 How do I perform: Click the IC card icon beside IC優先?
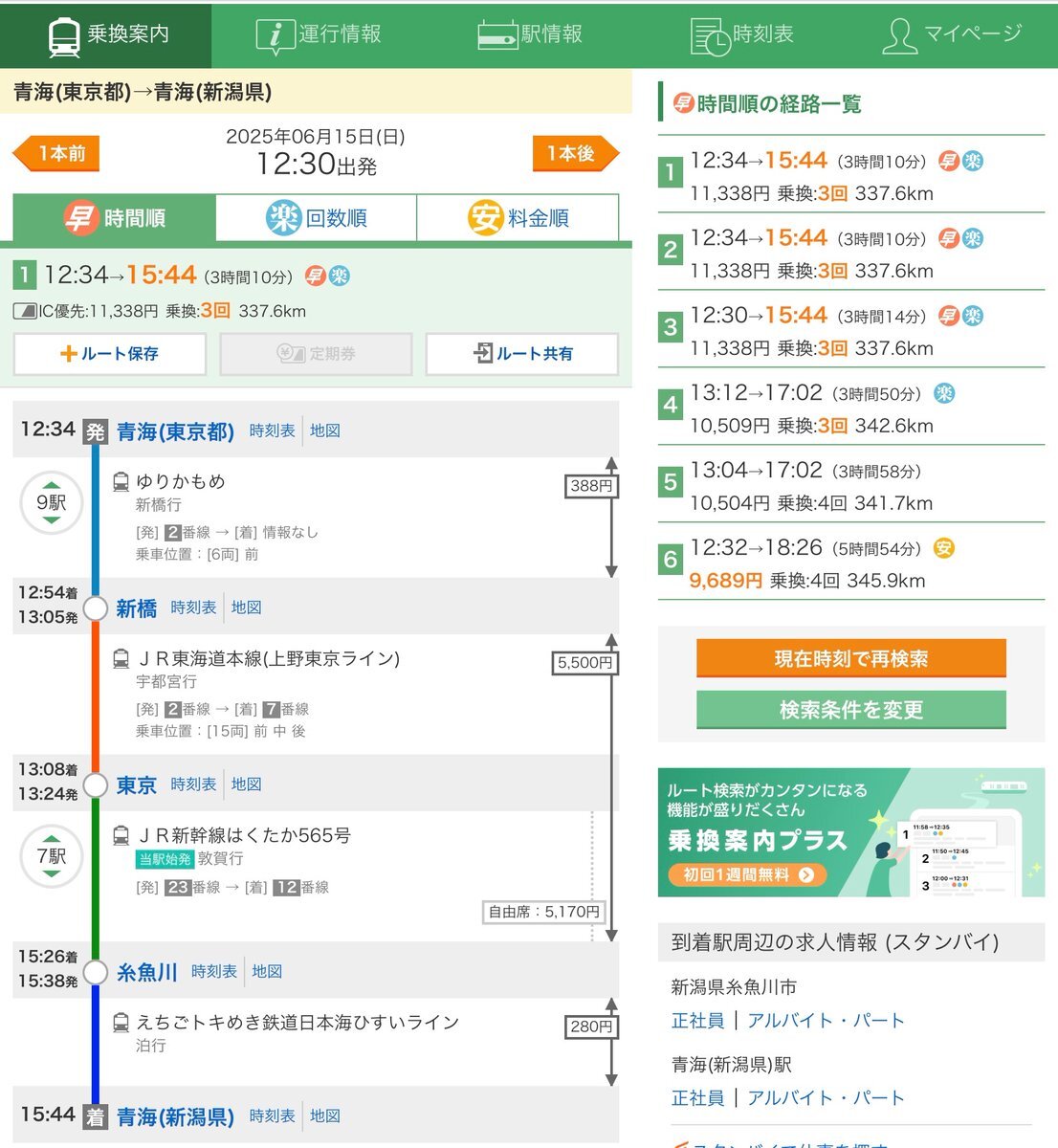tap(25, 311)
